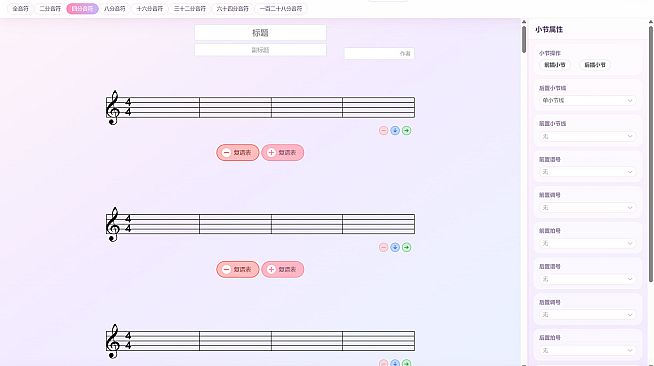
Task: Click the second measure of the first staff
Action: click(235, 107)
